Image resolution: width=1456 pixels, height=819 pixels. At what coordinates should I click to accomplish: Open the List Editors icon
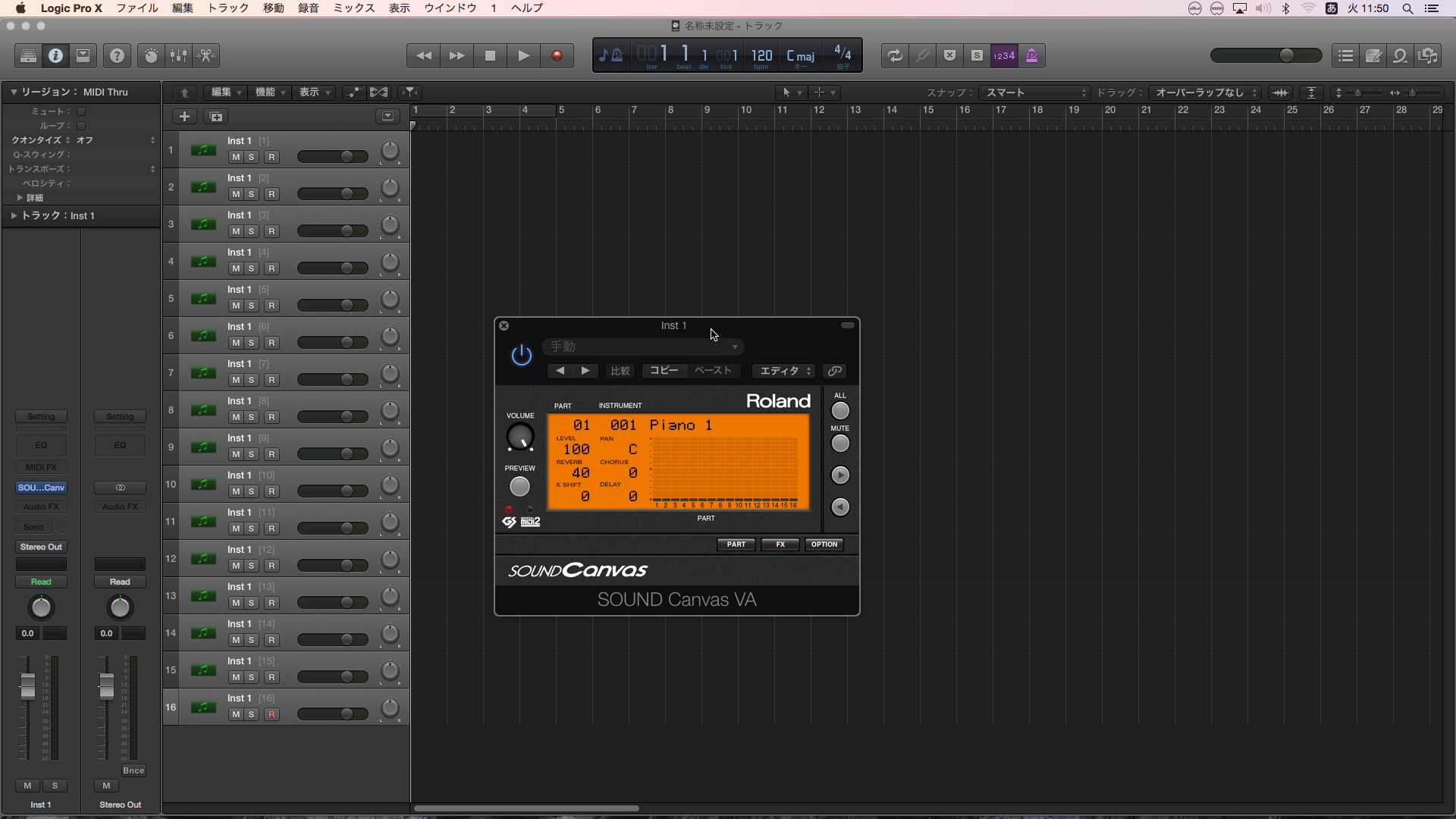click(1345, 55)
